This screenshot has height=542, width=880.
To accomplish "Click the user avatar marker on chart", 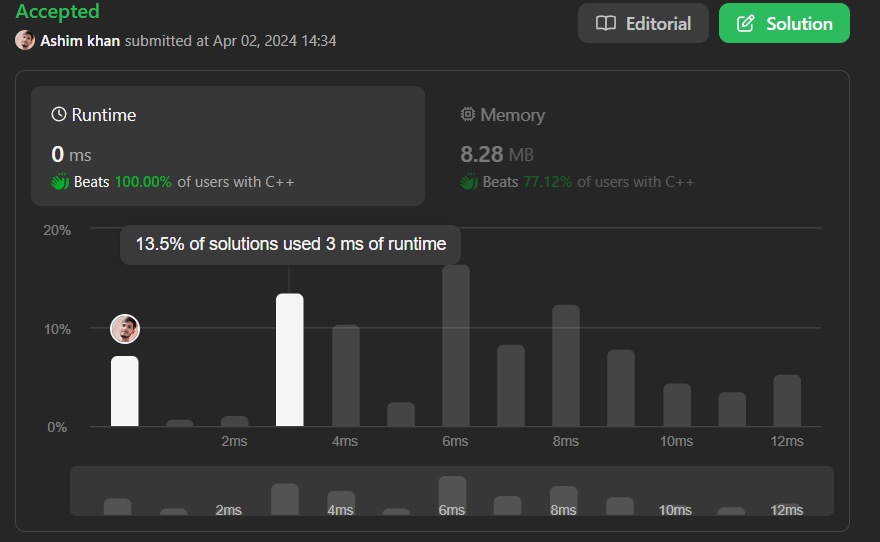I will (125, 329).
